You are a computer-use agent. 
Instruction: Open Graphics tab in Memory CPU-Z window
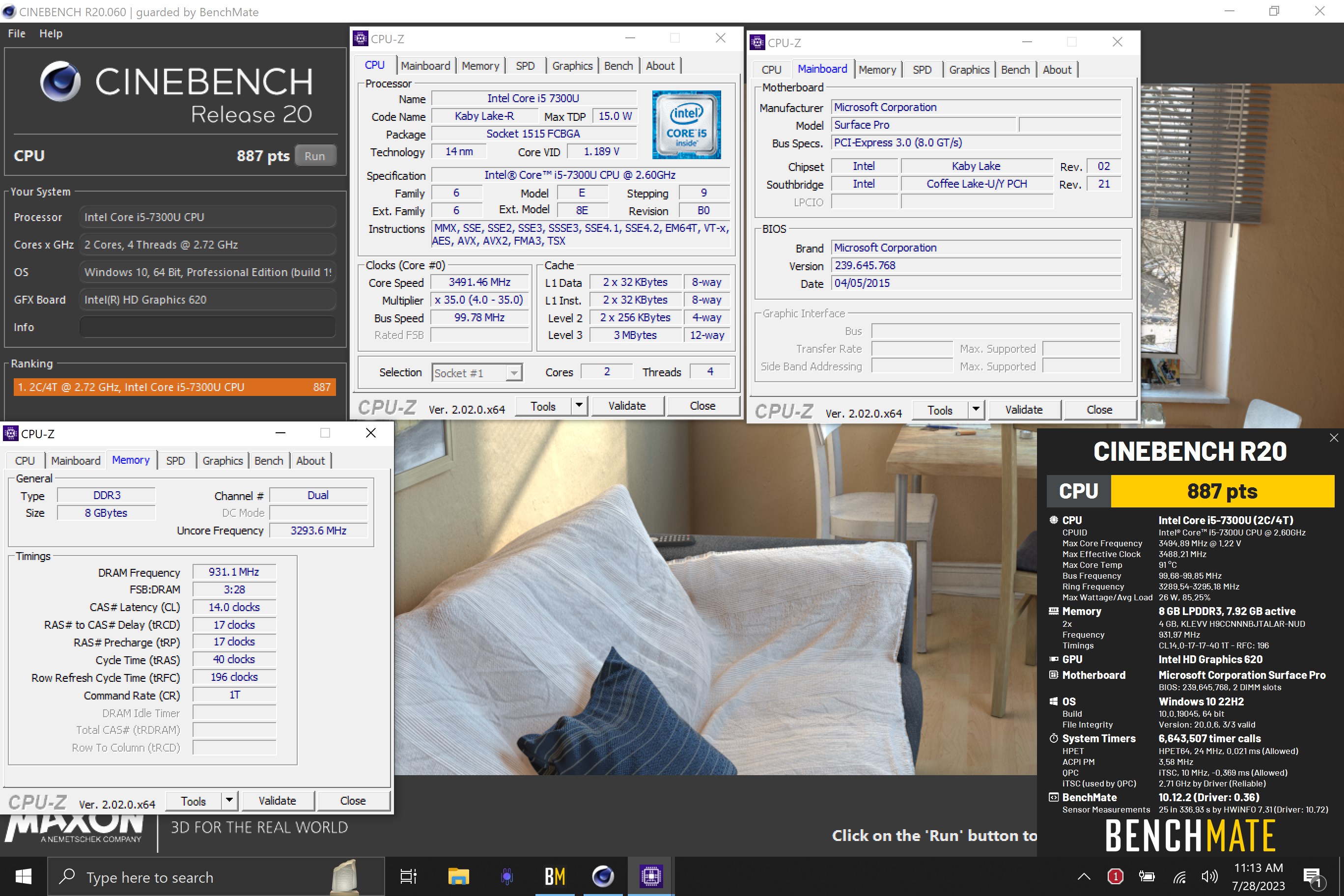[223, 461]
